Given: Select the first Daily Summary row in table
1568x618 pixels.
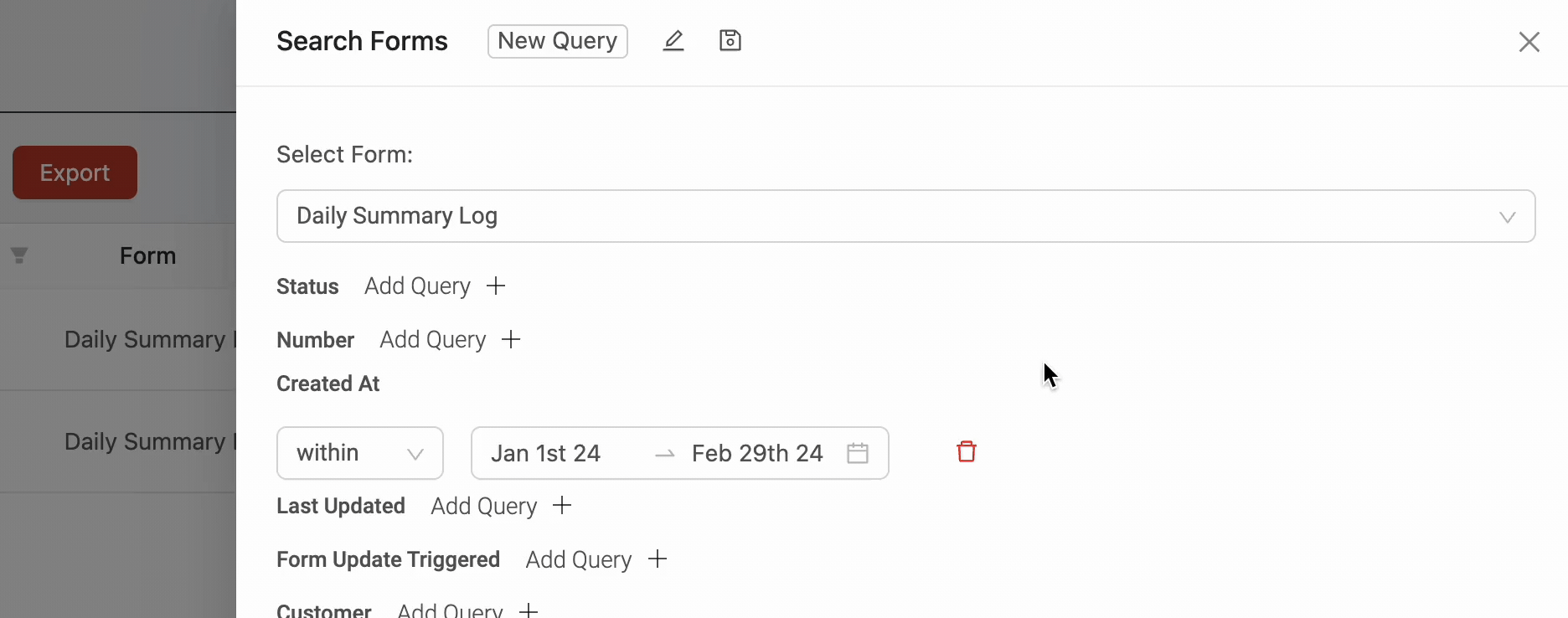Looking at the screenshot, I should (118, 339).
